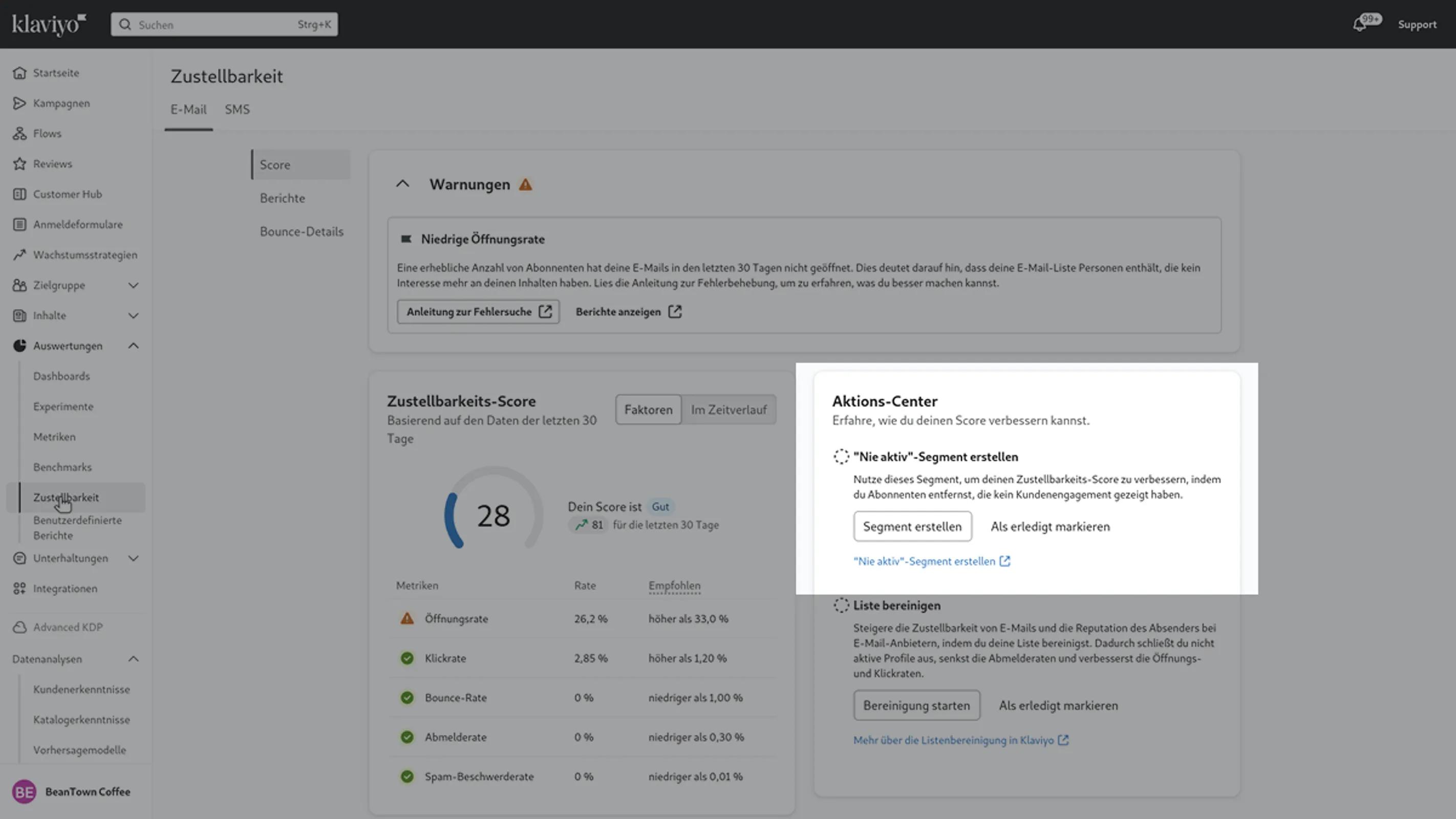1456x819 pixels.
Task: Switch score view to Im Zeitverlauf
Action: click(x=729, y=410)
